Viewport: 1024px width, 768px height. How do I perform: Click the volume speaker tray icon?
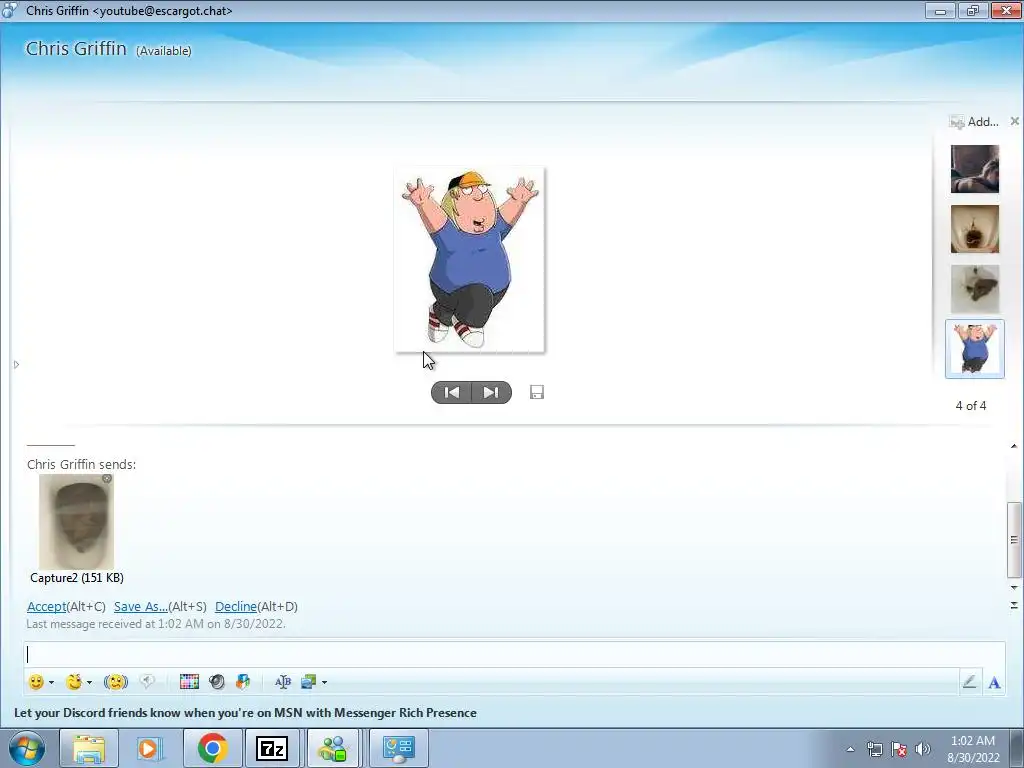pyautogui.click(x=923, y=749)
